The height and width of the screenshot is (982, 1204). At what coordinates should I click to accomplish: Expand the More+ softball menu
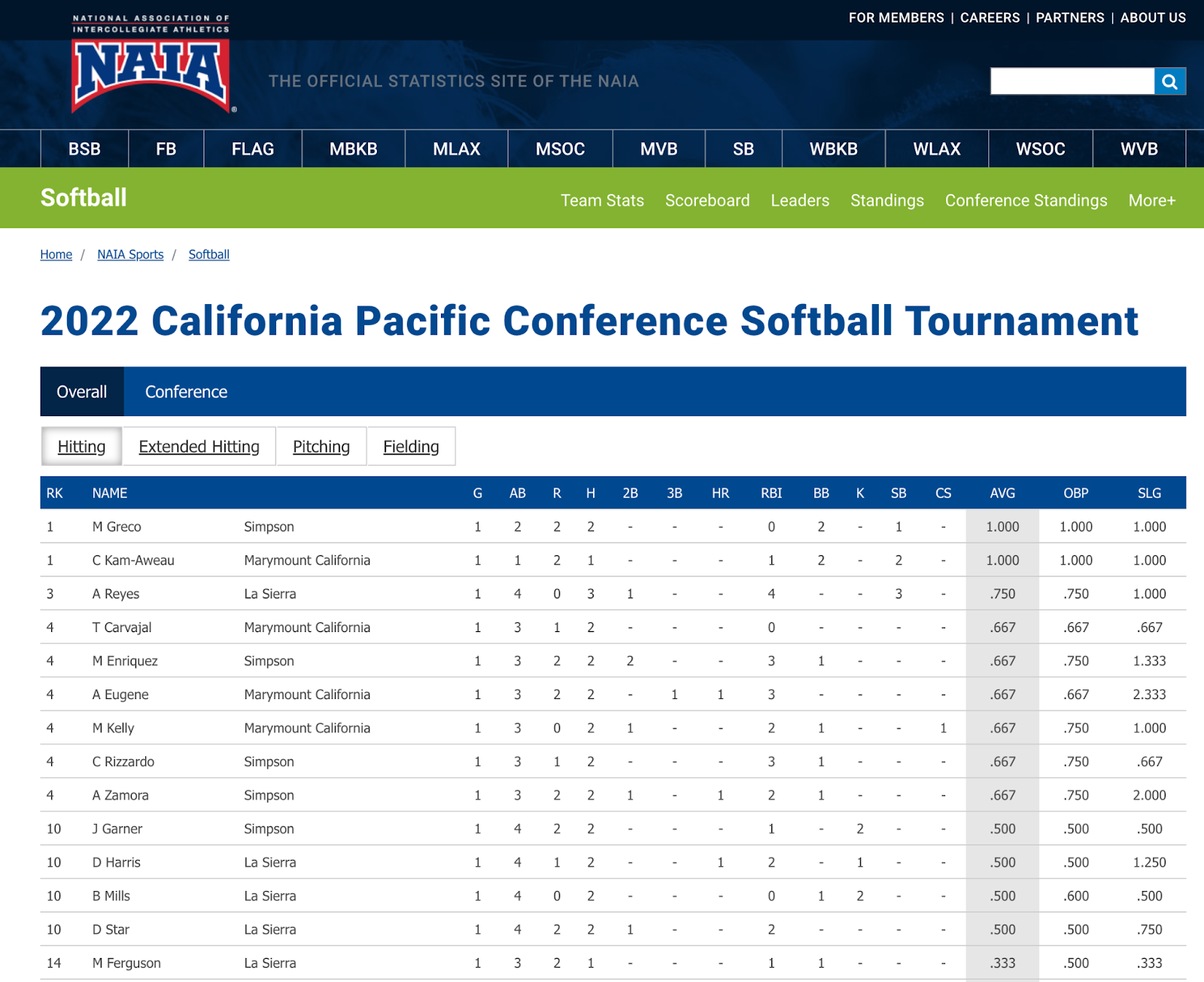(x=1151, y=200)
